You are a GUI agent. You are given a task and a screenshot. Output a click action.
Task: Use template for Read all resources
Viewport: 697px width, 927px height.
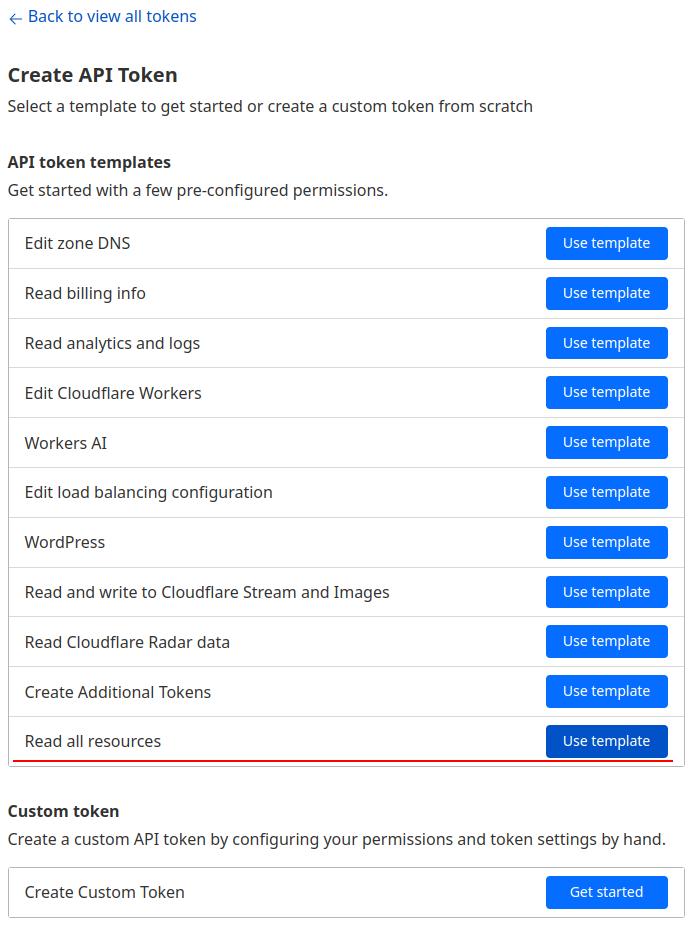click(607, 741)
